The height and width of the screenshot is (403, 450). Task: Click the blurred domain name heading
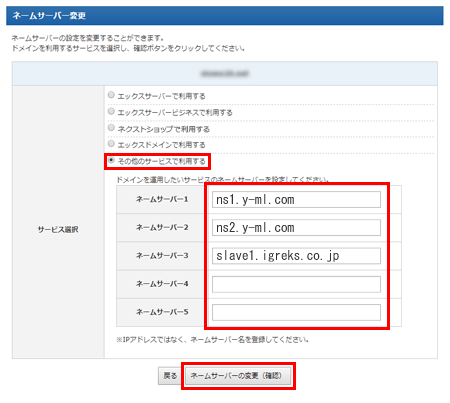tap(225, 73)
